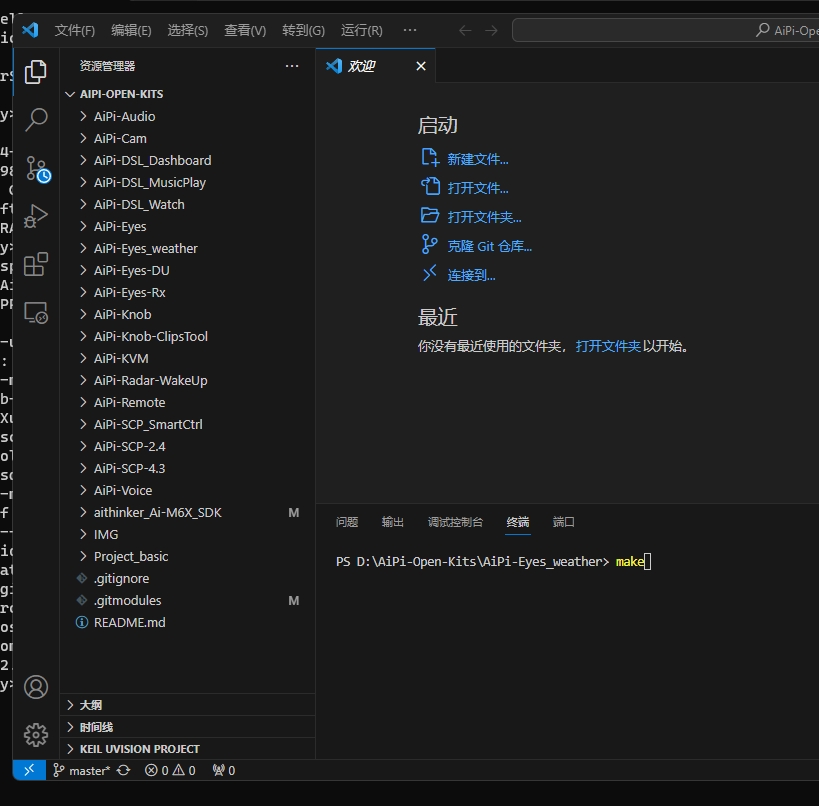Collapse the AIPI-OPEN-KITS root folder

(188, 94)
